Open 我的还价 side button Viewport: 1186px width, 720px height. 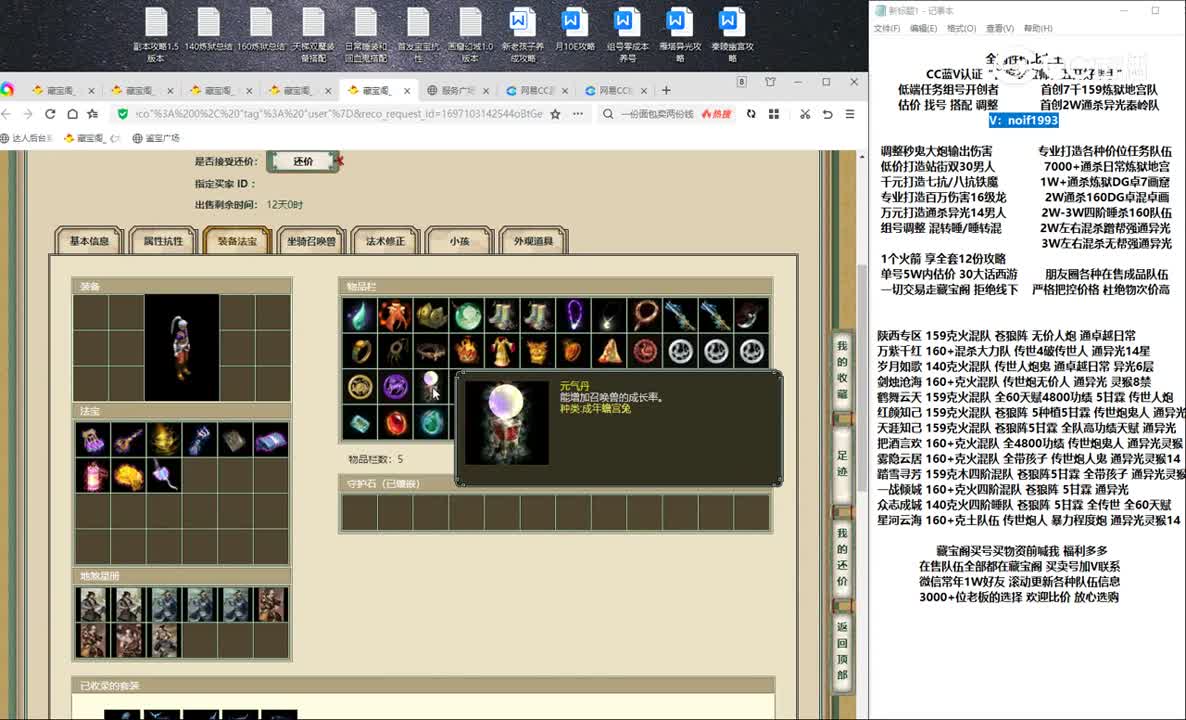(x=842, y=557)
